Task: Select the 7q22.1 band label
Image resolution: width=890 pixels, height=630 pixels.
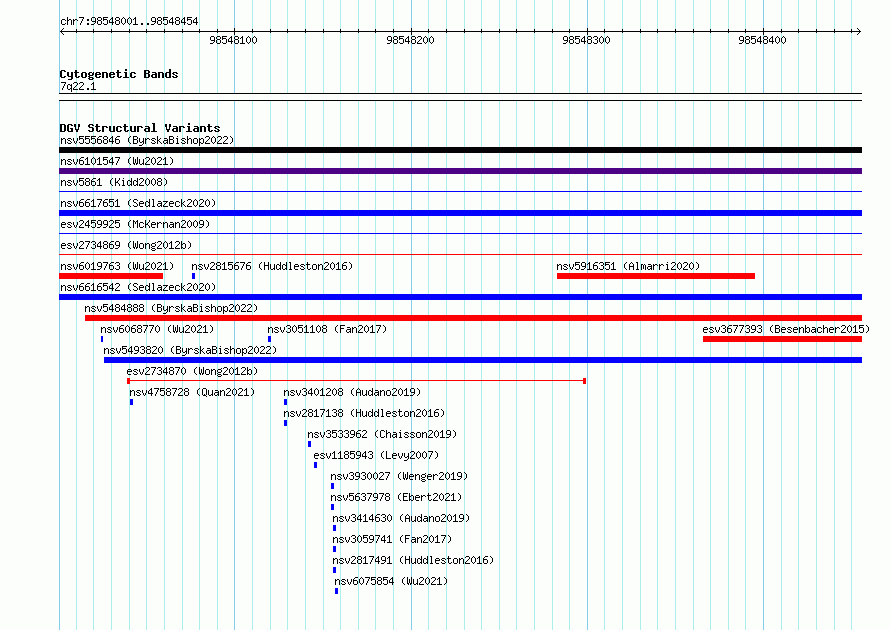Action: (78, 86)
